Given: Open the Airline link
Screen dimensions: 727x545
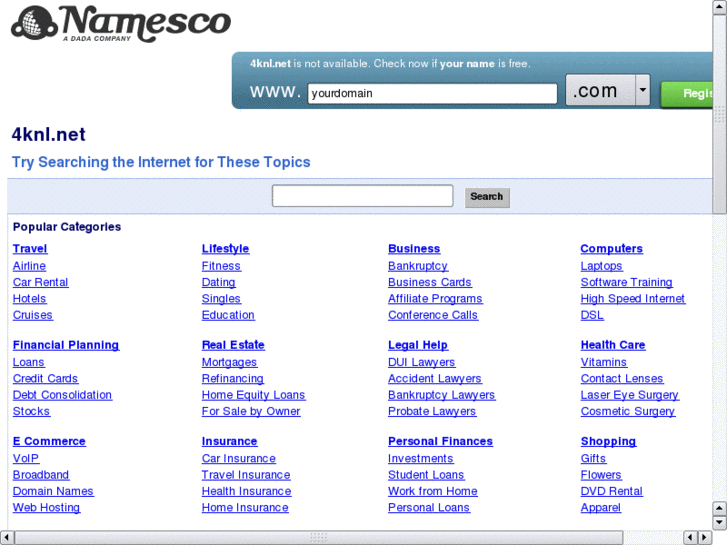Looking at the screenshot, I should click(29, 266).
